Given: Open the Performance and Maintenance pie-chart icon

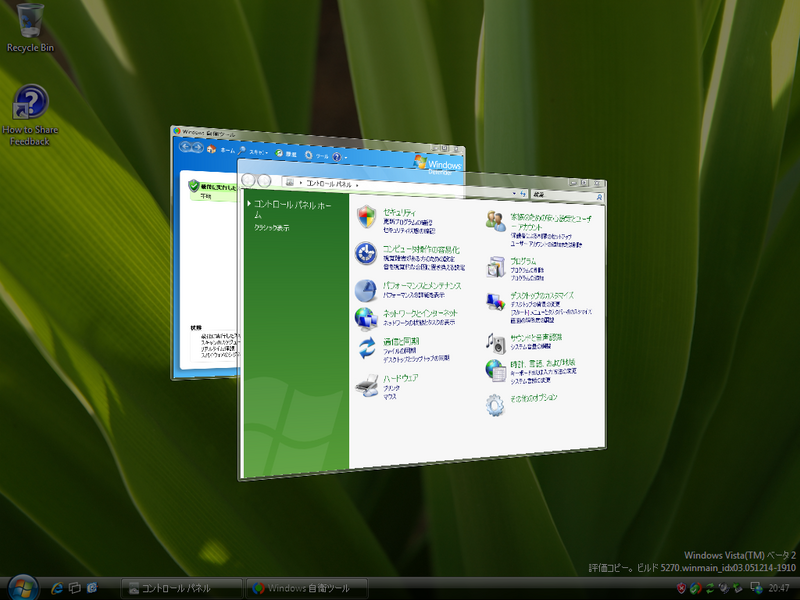Looking at the screenshot, I should tap(365, 290).
